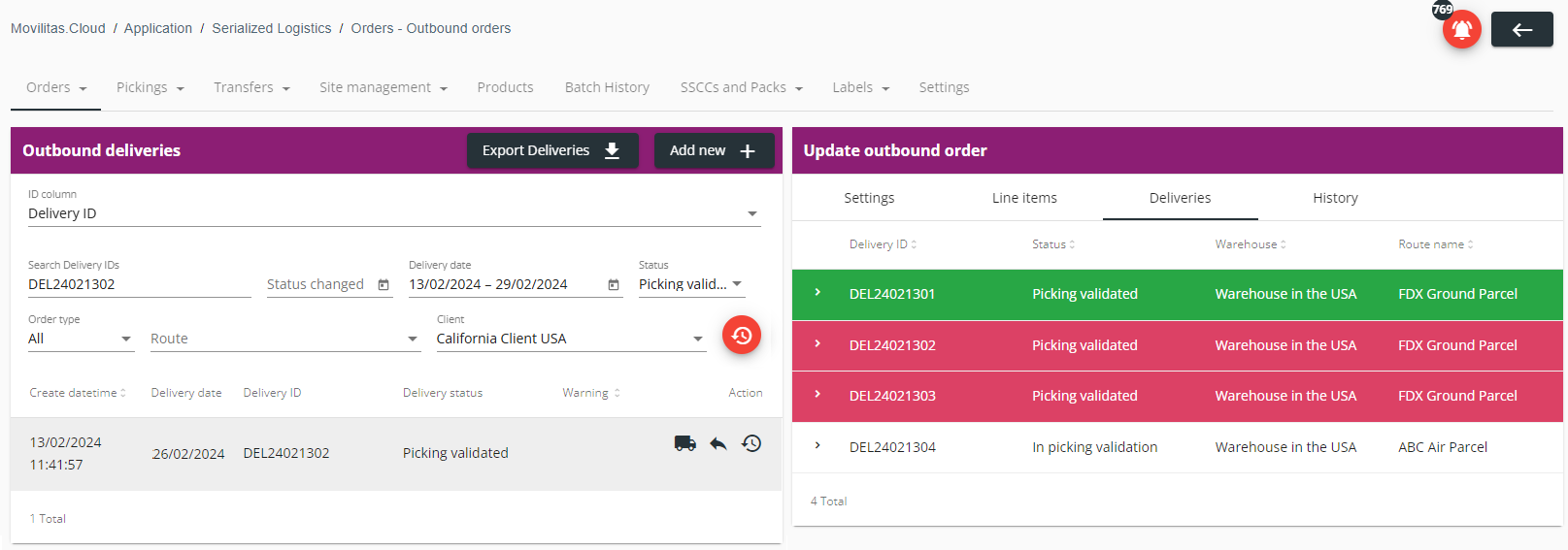Sort right panel by Status
The height and width of the screenshot is (550, 1568).
(1053, 244)
